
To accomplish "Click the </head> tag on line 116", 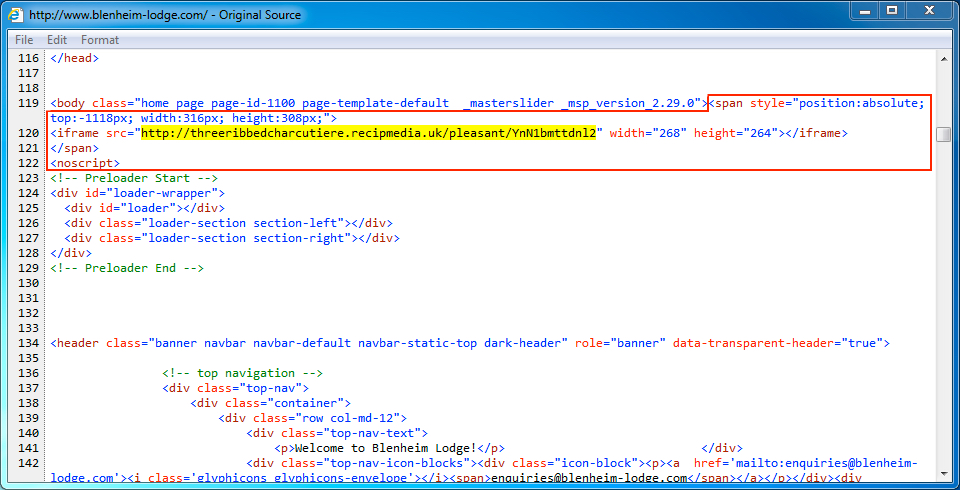I will [75, 58].
